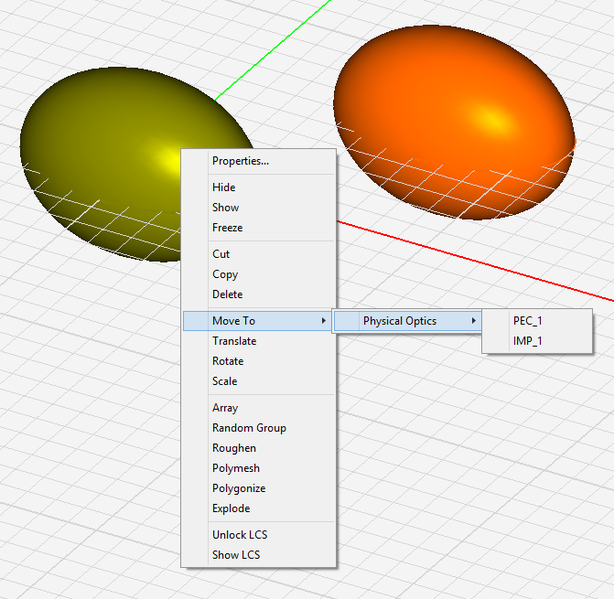Choose Translate from the context menu

[234, 341]
